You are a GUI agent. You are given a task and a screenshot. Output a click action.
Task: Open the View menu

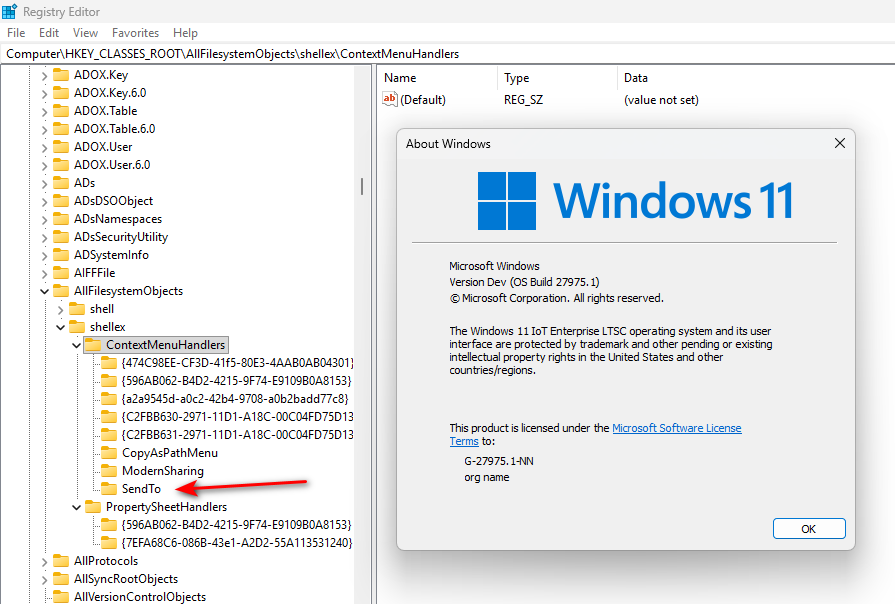[85, 33]
